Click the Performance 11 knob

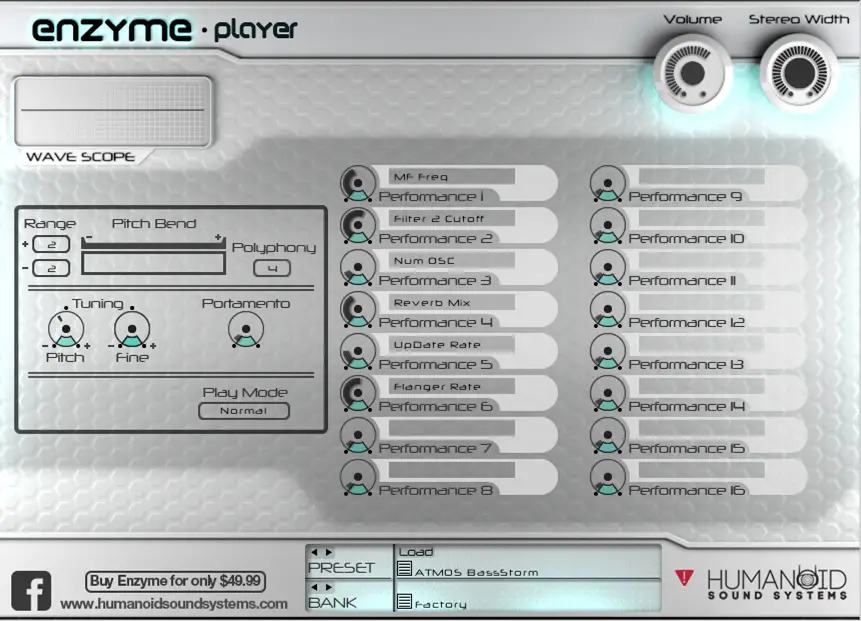click(608, 267)
